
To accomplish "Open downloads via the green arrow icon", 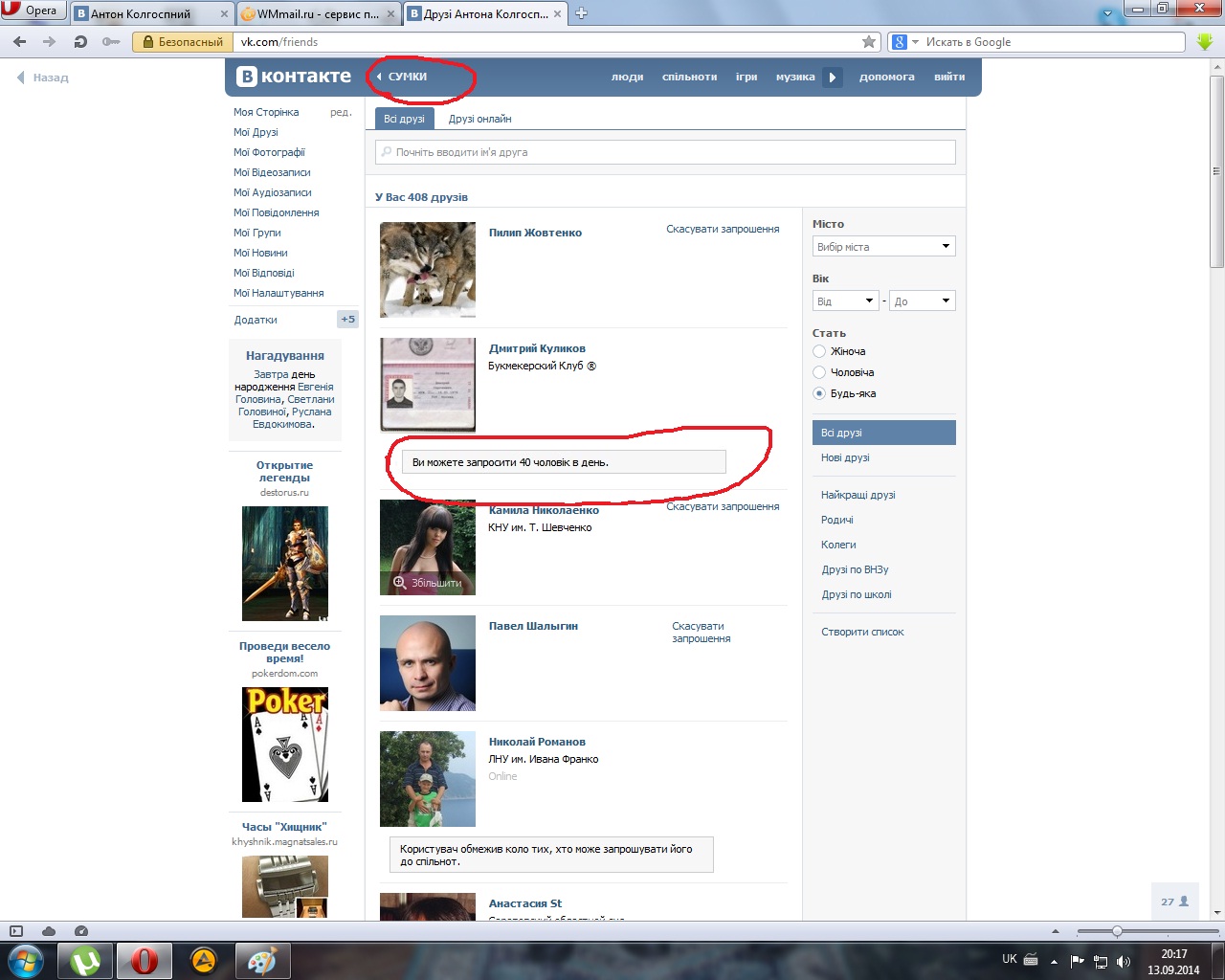I will (x=1205, y=42).
